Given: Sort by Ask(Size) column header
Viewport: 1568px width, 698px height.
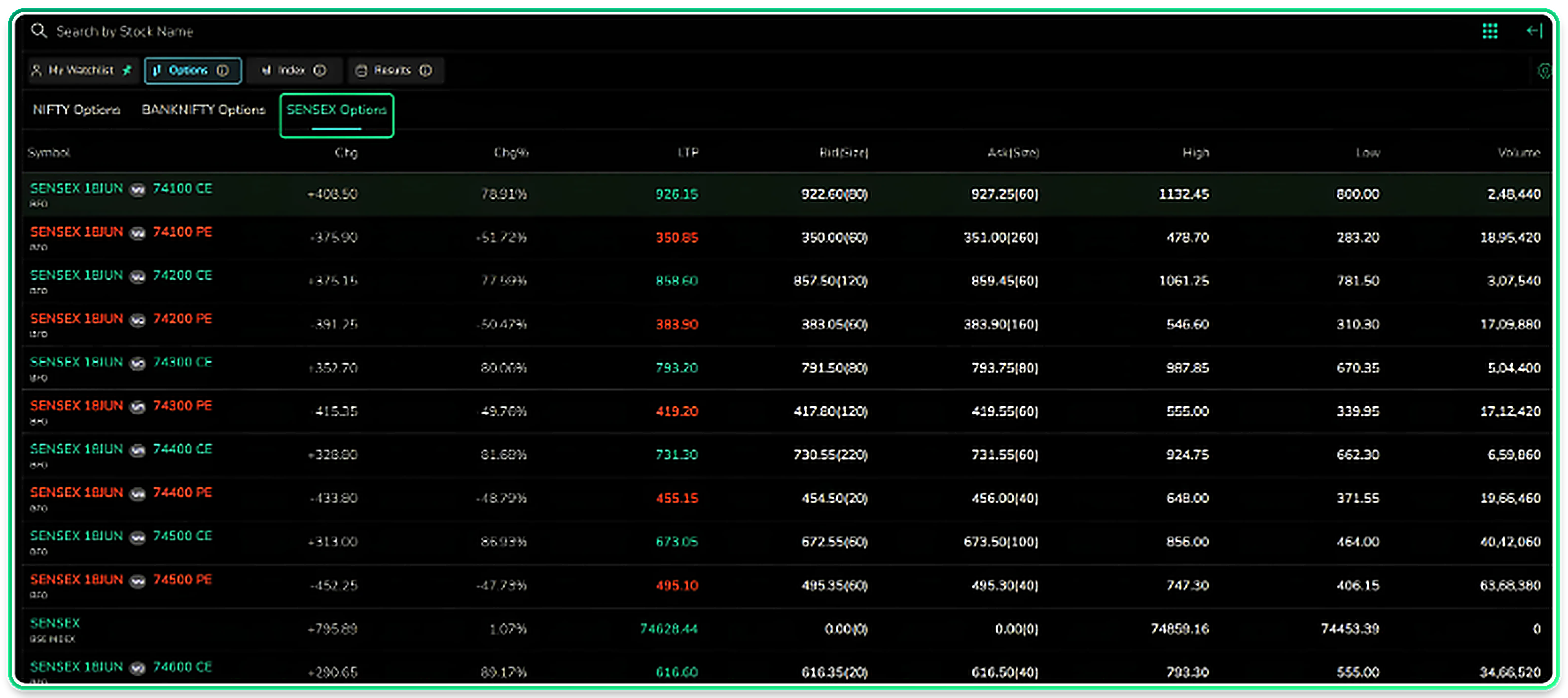Looking at the screenshot, I should pyautogui.click(x=1013, y=152).
